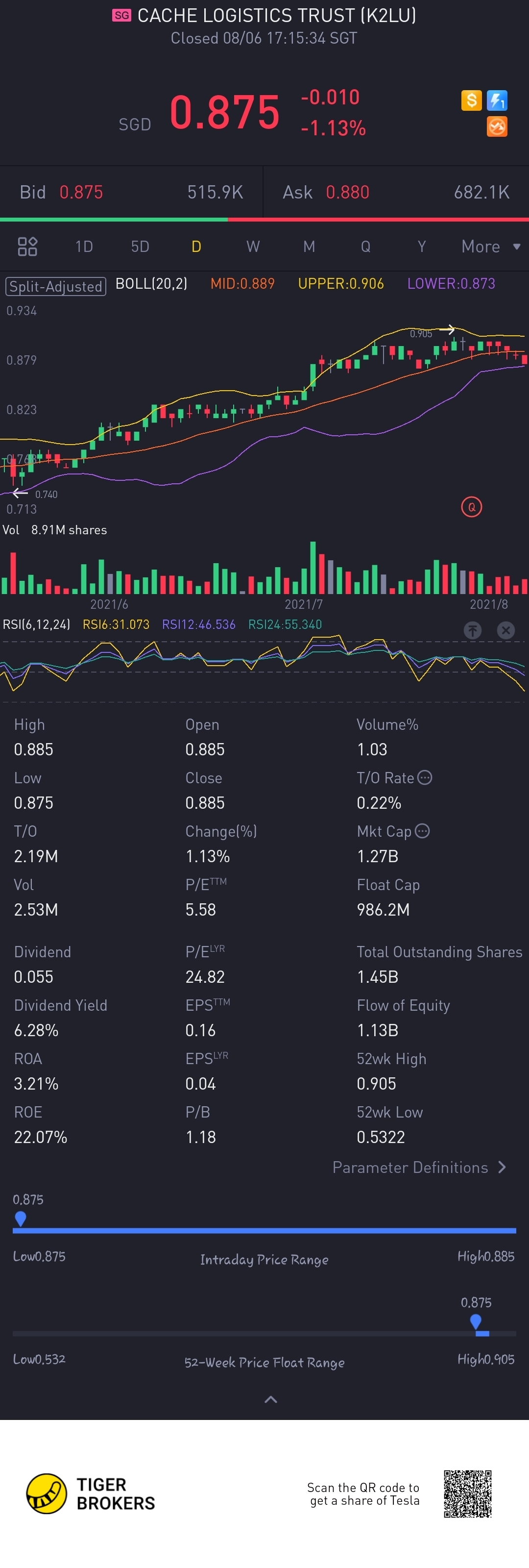
Task: Collapse the stock details panel chevron
Action: (271, 1399)
